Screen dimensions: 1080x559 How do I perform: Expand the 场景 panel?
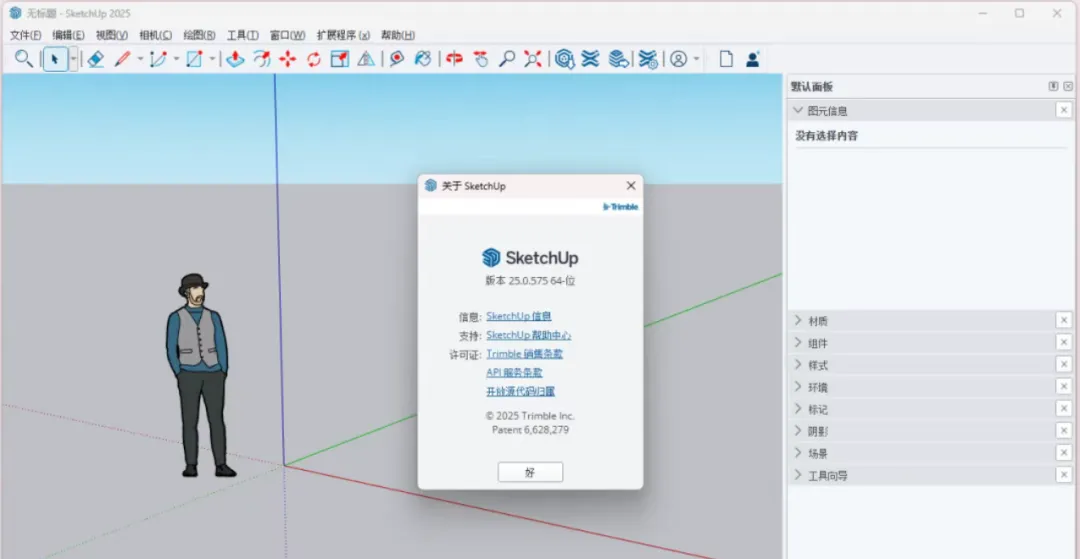[x=798, y=453]
